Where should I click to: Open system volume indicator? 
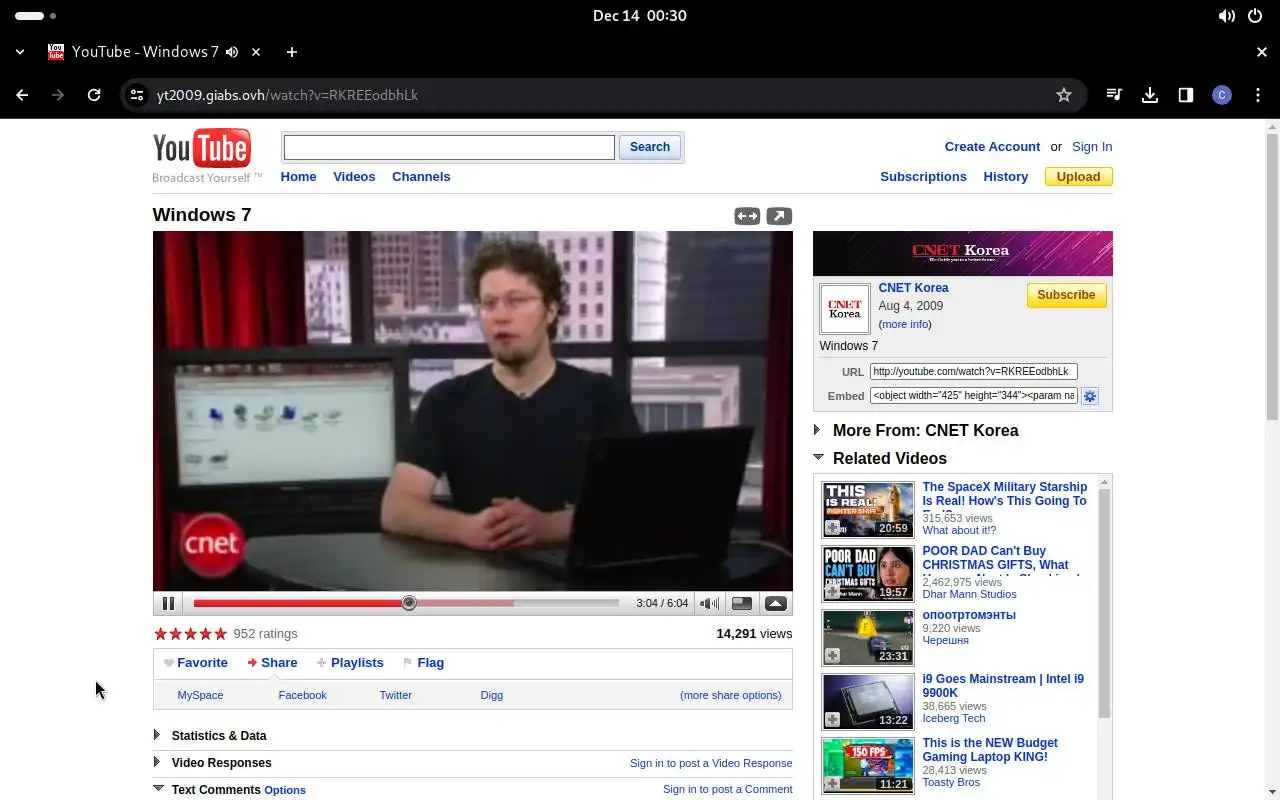[x=1226, y=16]
